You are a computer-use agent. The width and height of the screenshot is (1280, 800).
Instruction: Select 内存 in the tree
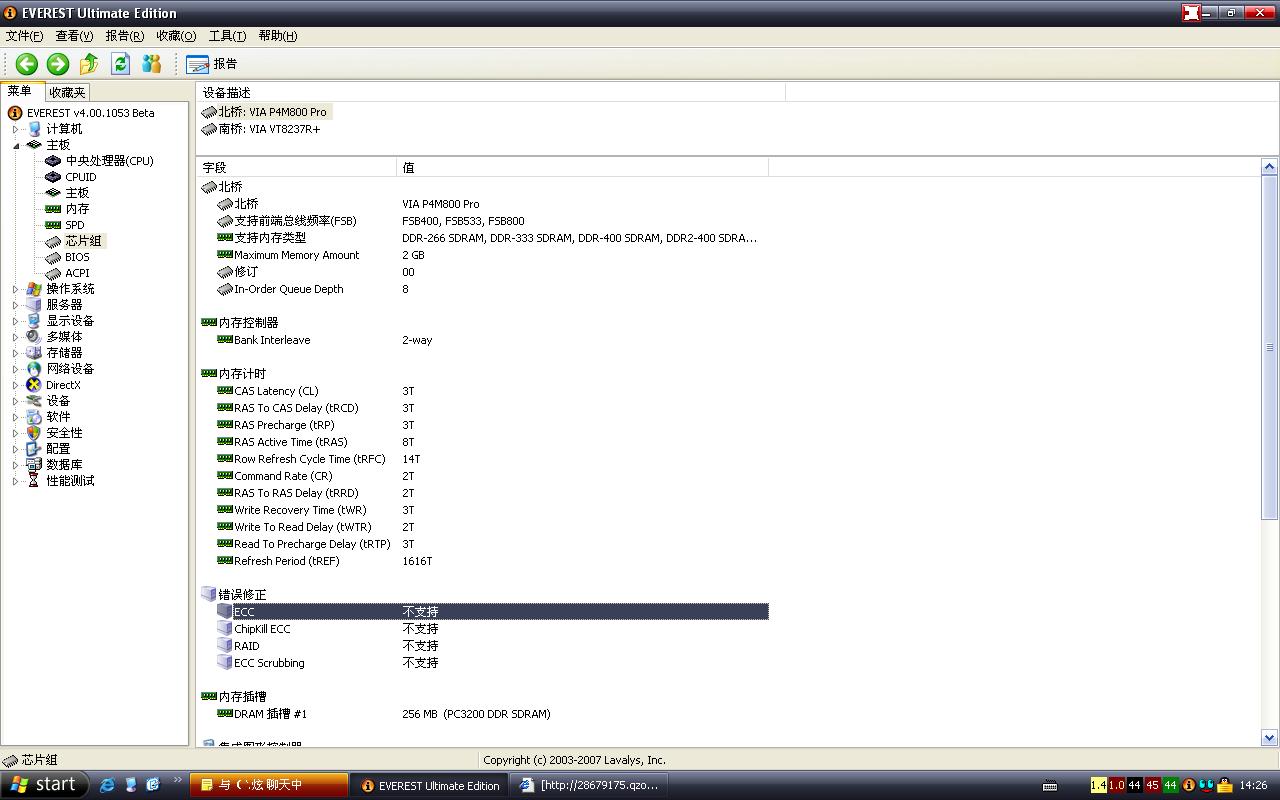(x=77, y=209)
